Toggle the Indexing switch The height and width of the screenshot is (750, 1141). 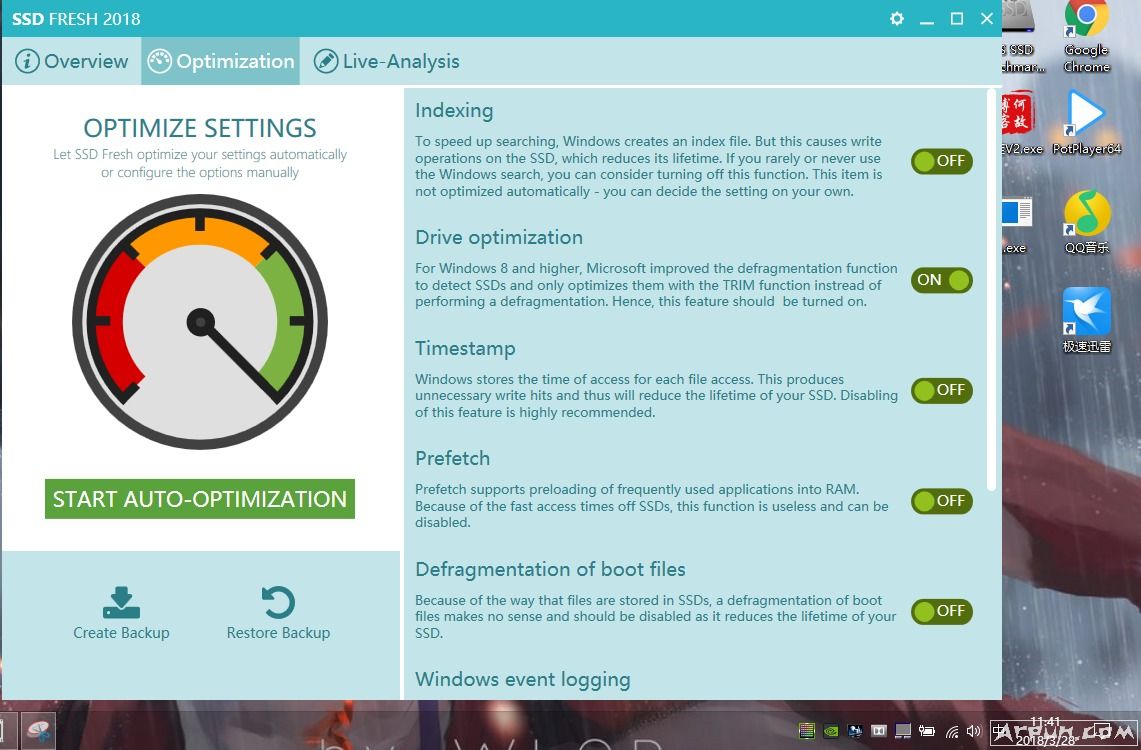tap(941, 161)
